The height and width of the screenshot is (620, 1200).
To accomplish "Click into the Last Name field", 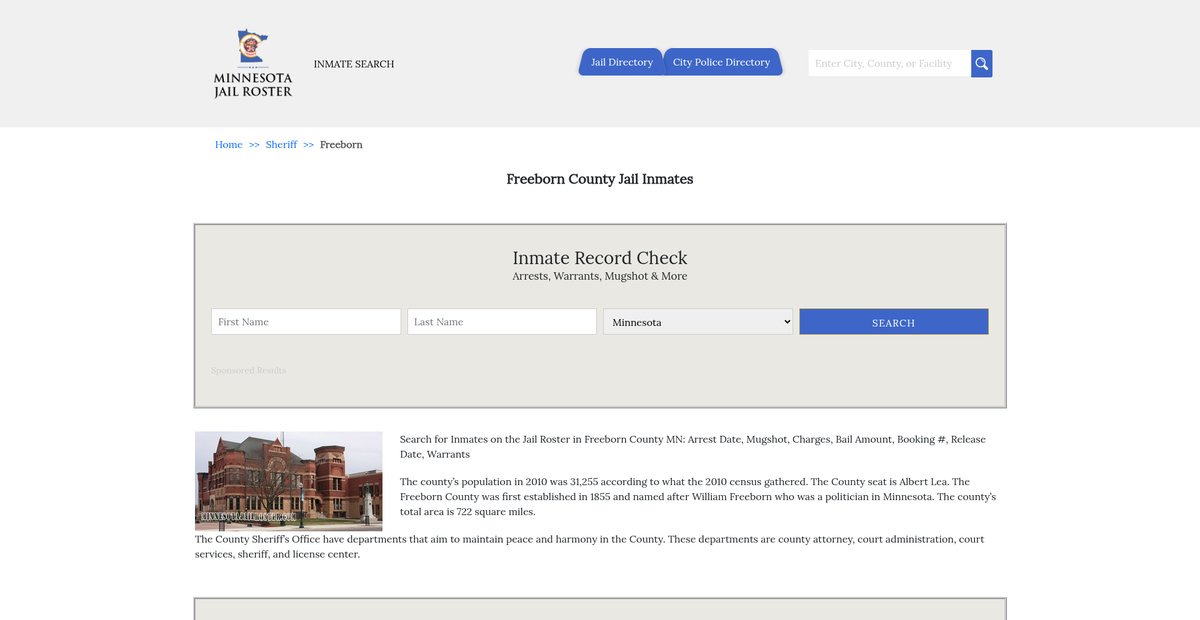I will (x=501, y=322).
